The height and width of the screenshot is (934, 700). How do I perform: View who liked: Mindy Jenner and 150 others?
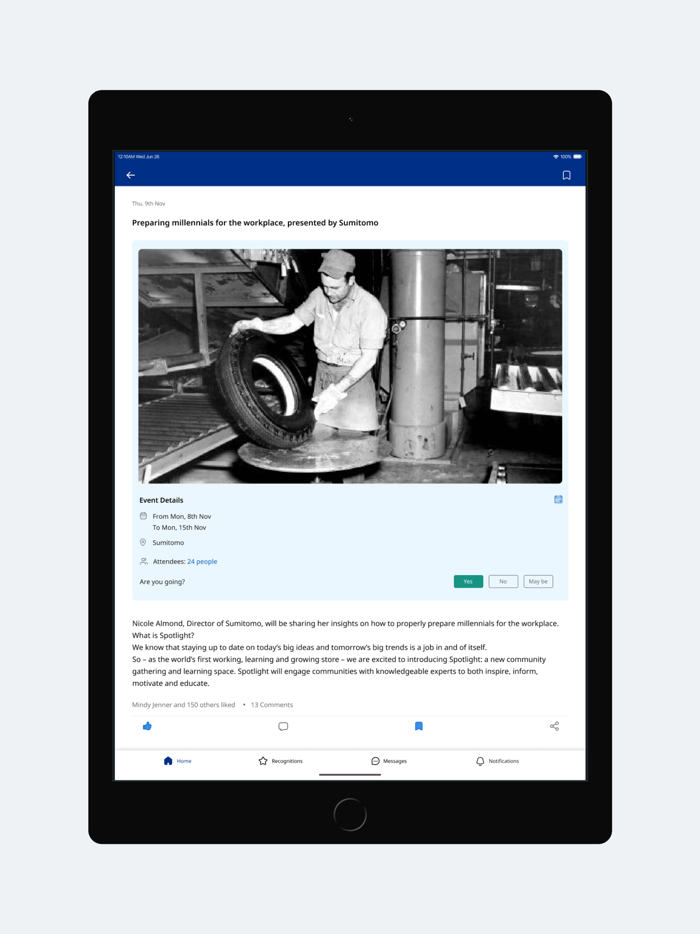pyautogui.click(x=183, y=705)
